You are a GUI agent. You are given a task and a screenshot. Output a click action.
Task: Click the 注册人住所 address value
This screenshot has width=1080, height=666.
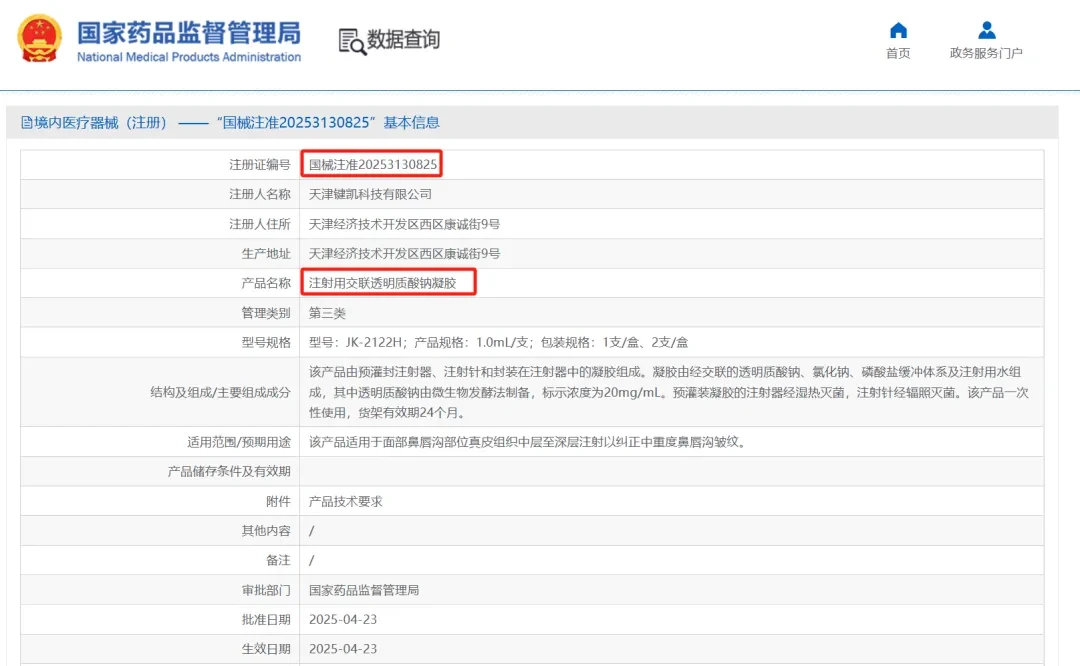click(x=404, y=224)
